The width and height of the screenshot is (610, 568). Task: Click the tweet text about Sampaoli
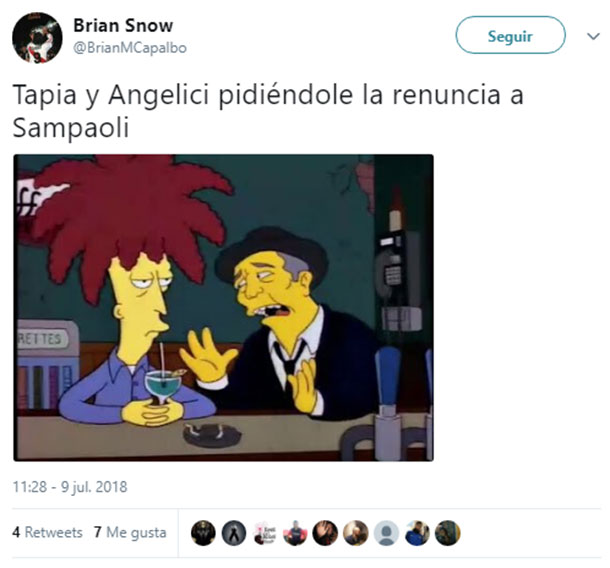268,111
